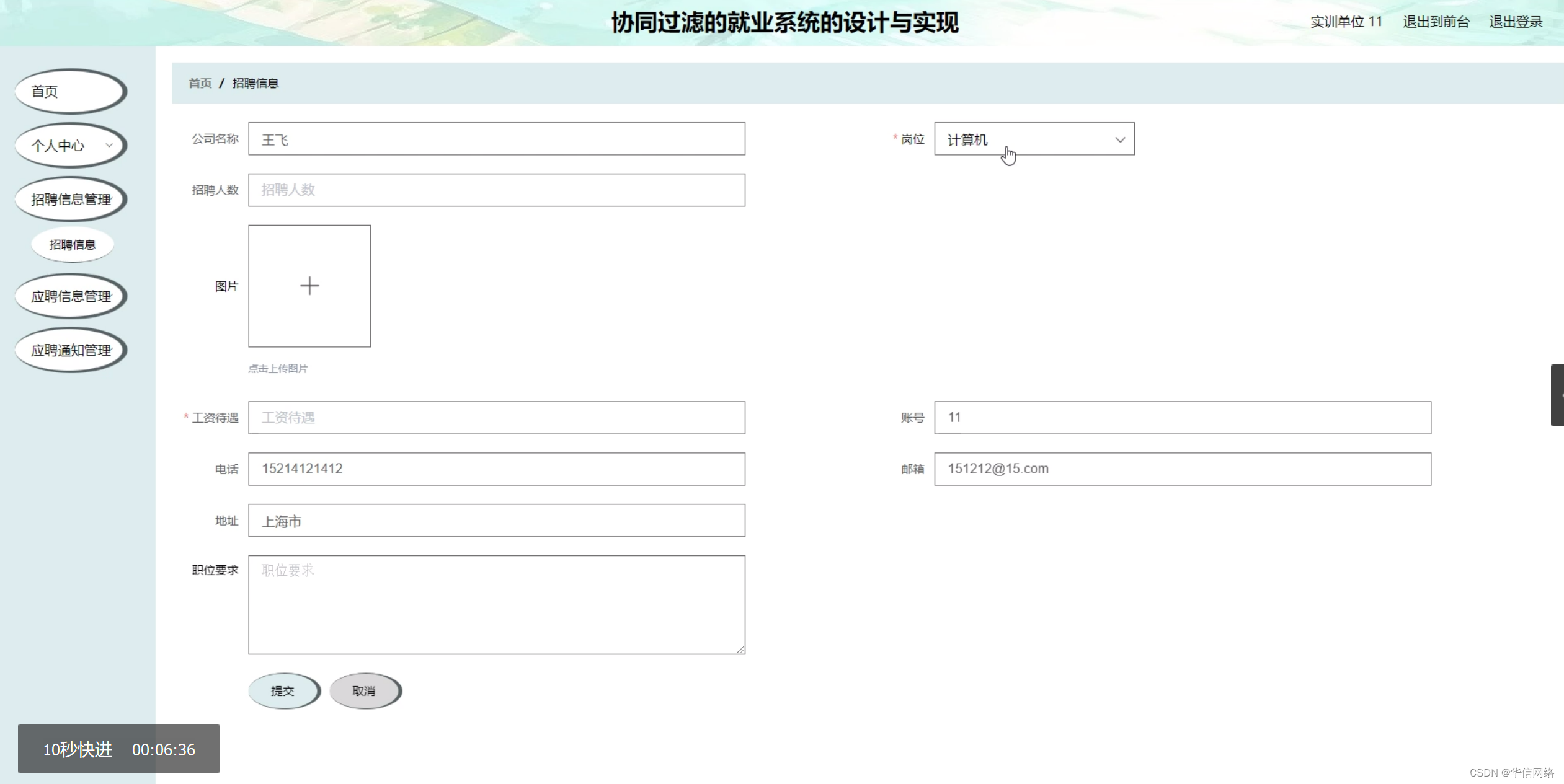Expand the 个人中心 sidebar menu
Image resolution: width=1564 pixels, height=784 pixels.
pos(71,146)
